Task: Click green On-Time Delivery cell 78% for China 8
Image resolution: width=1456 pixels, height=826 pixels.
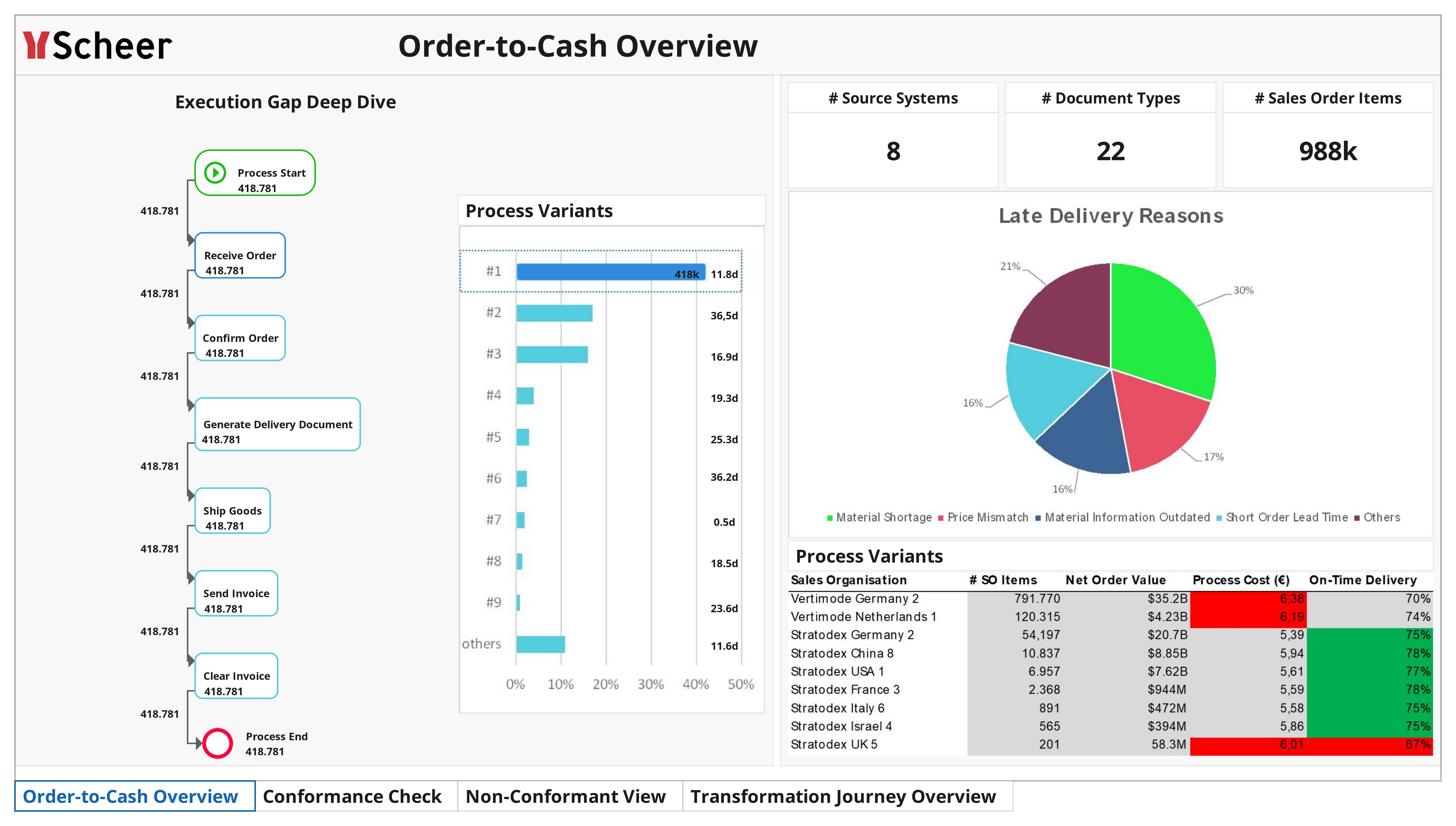Action: click(x=1370, y=654)
